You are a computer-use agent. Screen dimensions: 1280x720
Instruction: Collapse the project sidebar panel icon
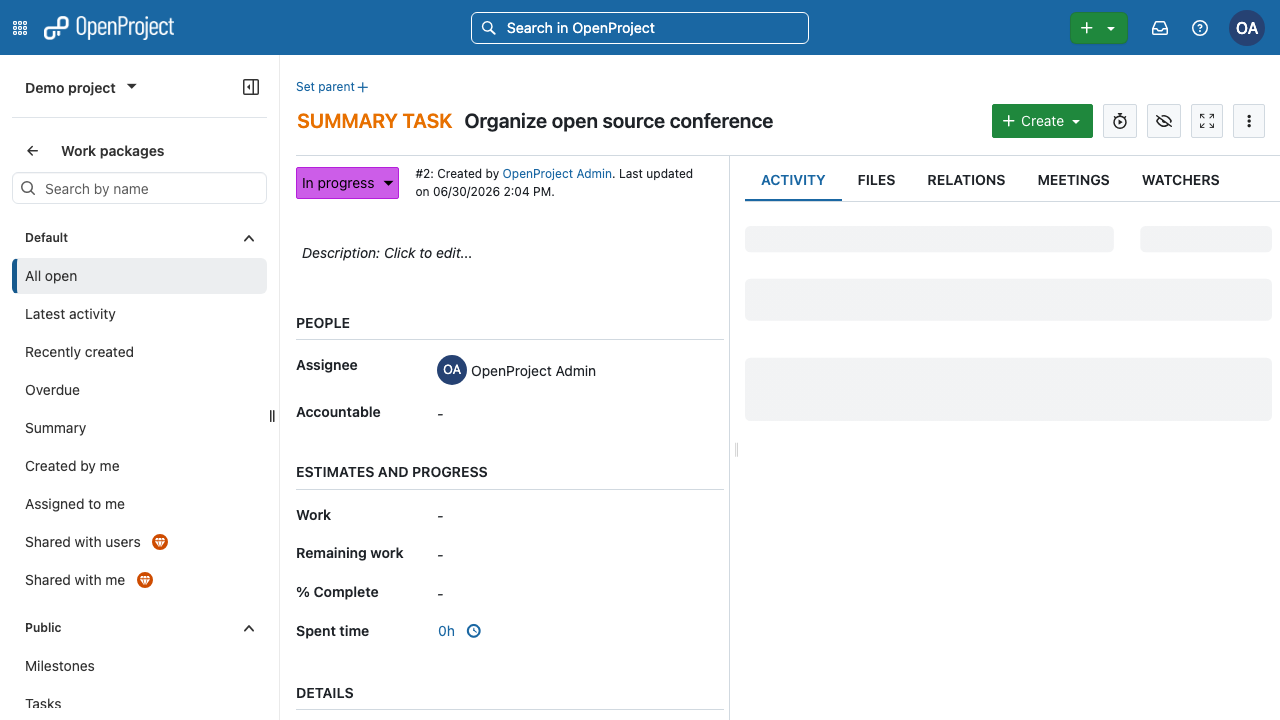[x=251, y=87]
